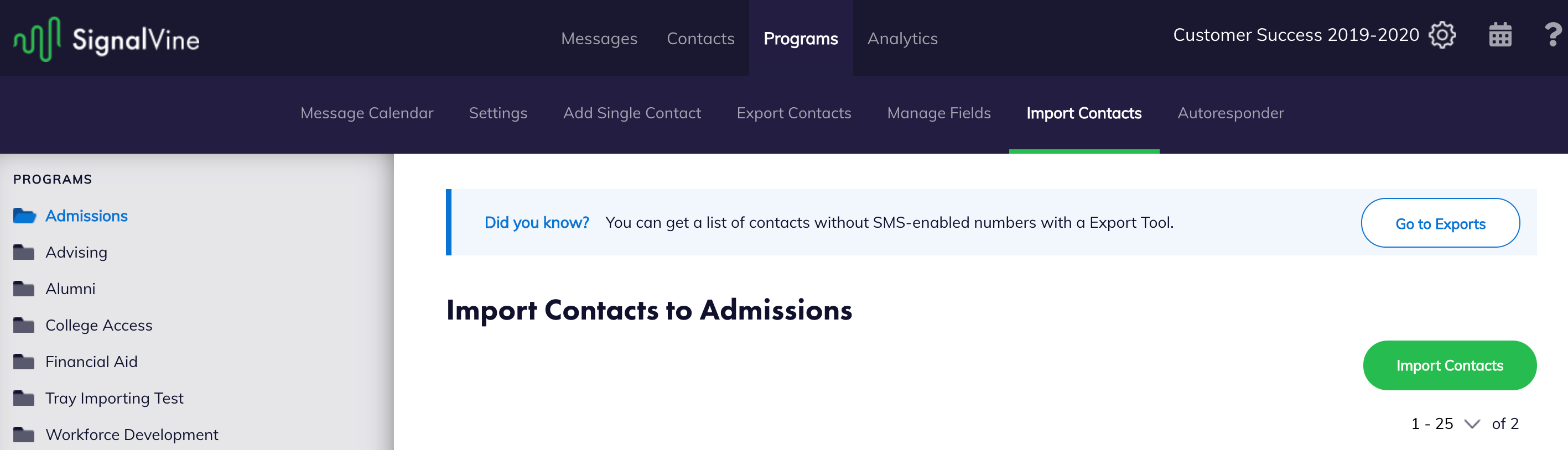Open the Programs top navigation tab
This screenshot has height=450, width=1568.
click(801, 39)
